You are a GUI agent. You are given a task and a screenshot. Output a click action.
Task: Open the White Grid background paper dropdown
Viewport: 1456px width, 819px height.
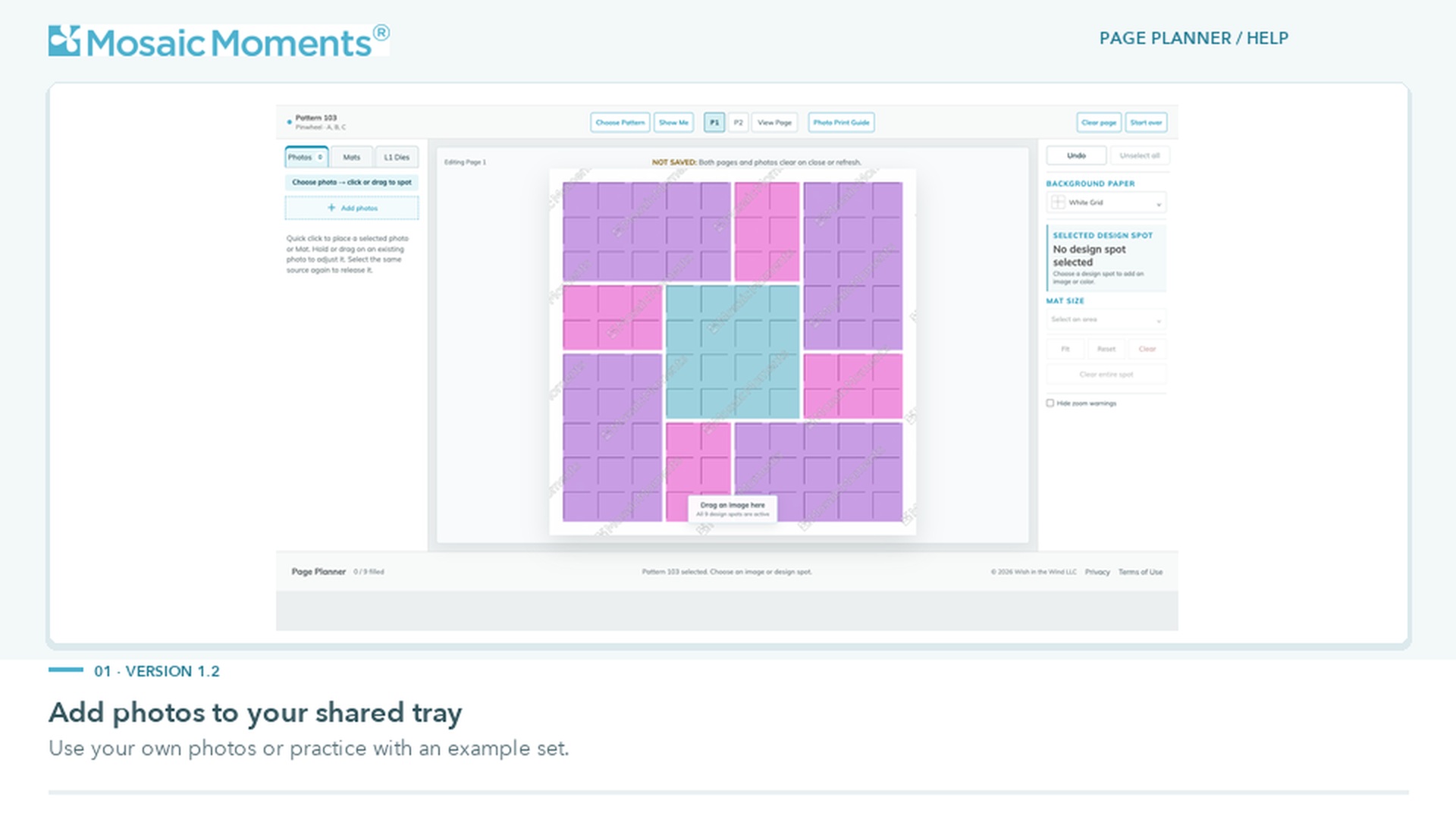pyautogui.click(x=1106, y=202)
